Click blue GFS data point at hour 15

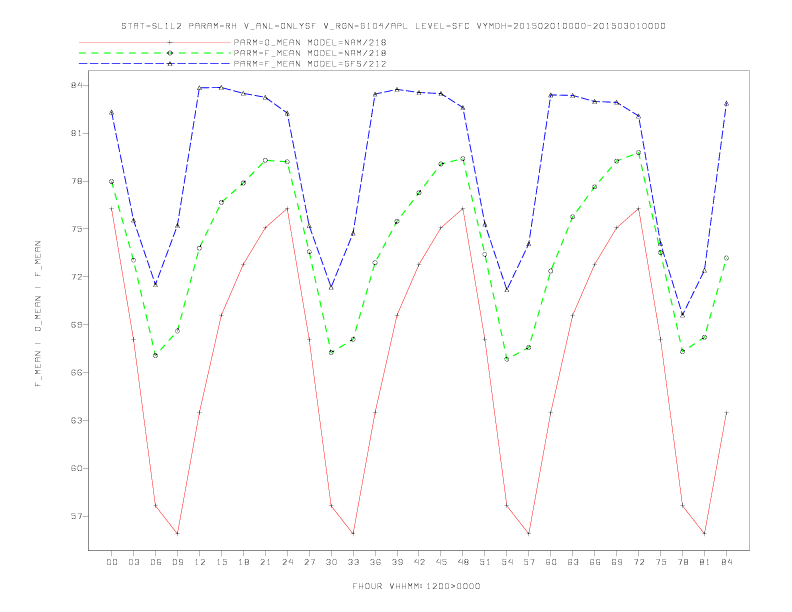pyautogui.click(x=221, y=87)
